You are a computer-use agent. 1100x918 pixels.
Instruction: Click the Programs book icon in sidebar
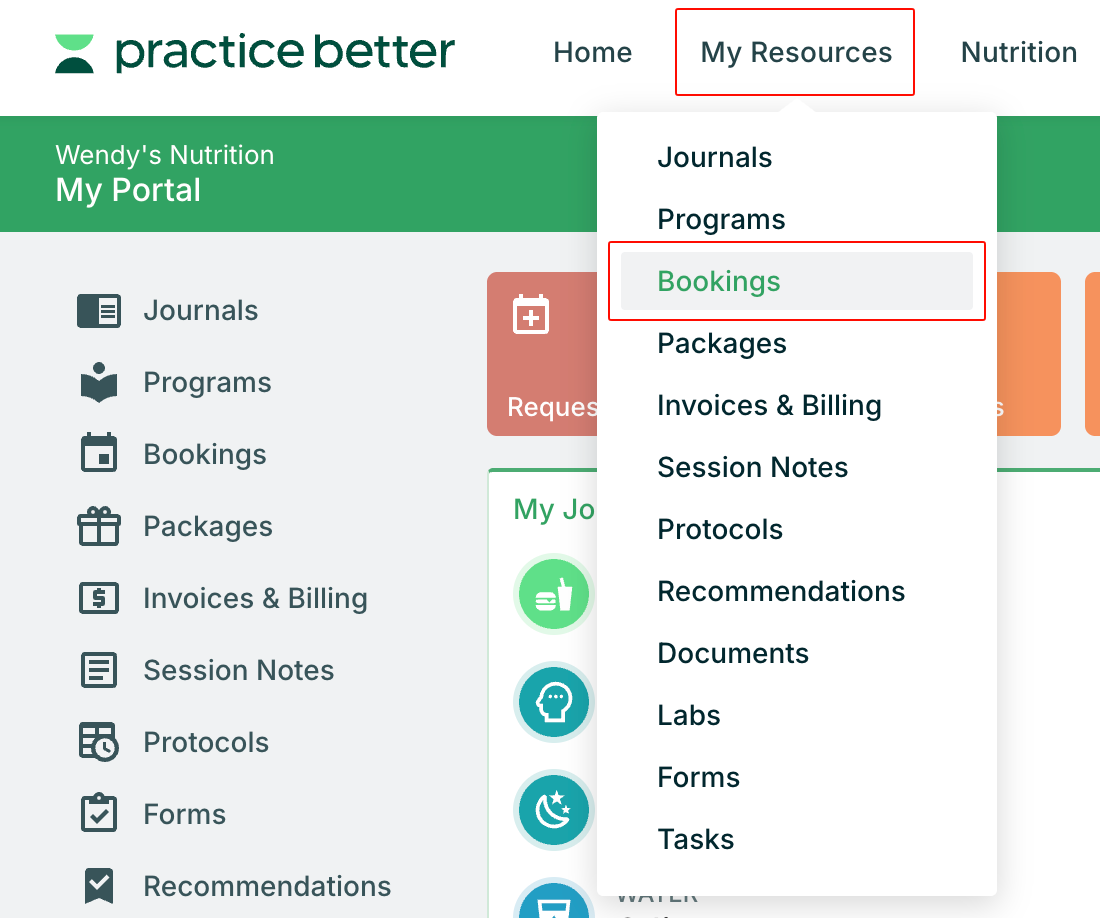(99, 383)
